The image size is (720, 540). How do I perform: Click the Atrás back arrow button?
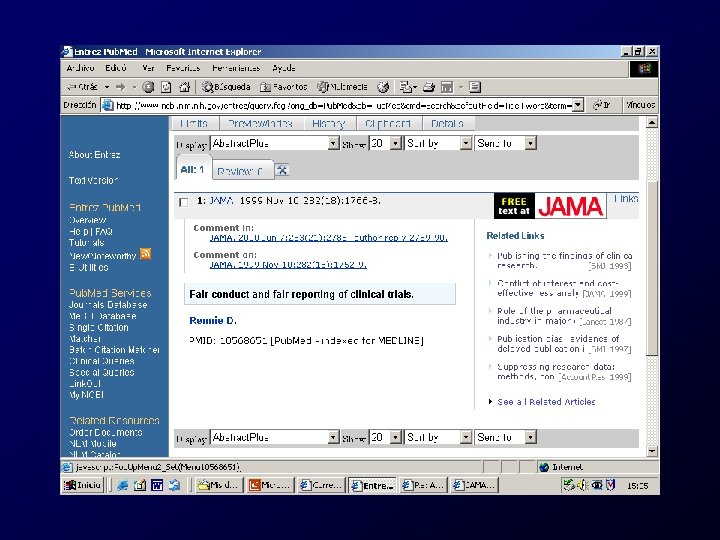tap(83, 87)
